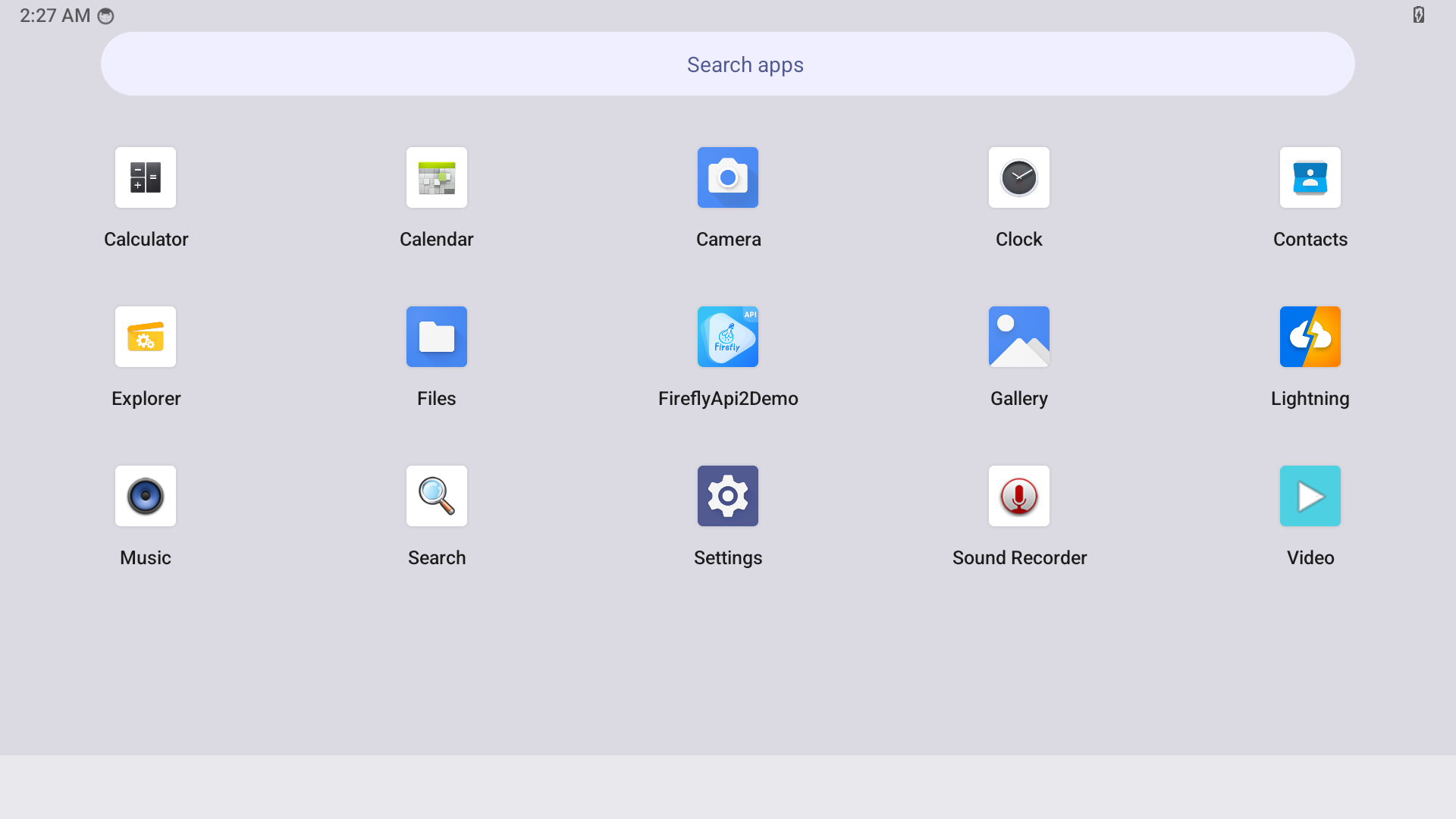The image size is (1456, 819).
Task: Click the 2:27 AM status bar clock
Action: tap(55, 16)
